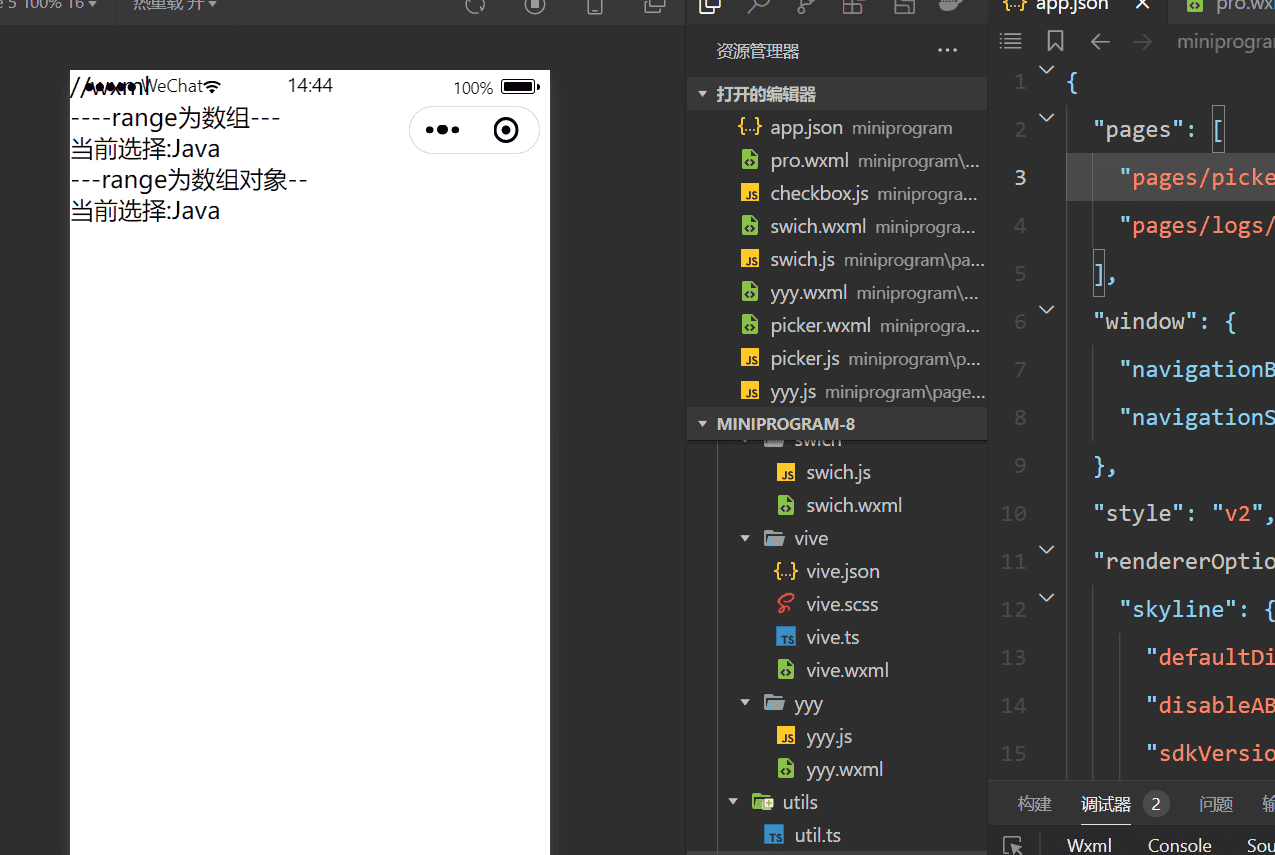Open yyy.wxml under the yyy folder

[x=845, y=769]
